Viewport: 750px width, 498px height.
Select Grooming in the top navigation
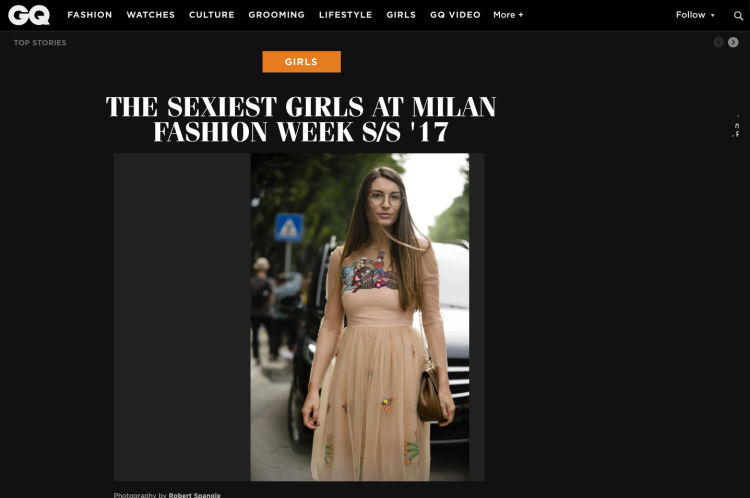click(x=276, y=15)
